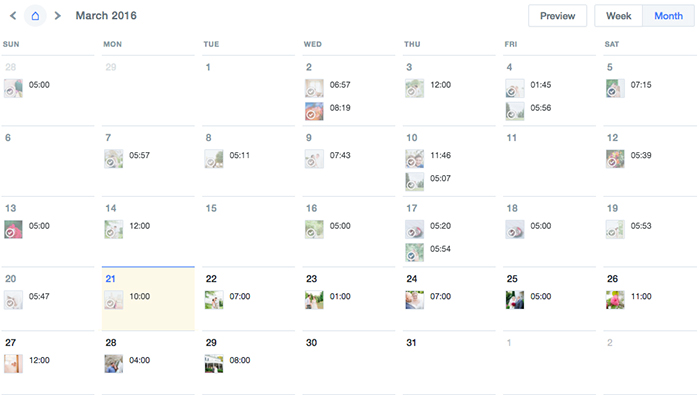Open March 4 post at 01:45
700x395 pixels.
point(528,88)
